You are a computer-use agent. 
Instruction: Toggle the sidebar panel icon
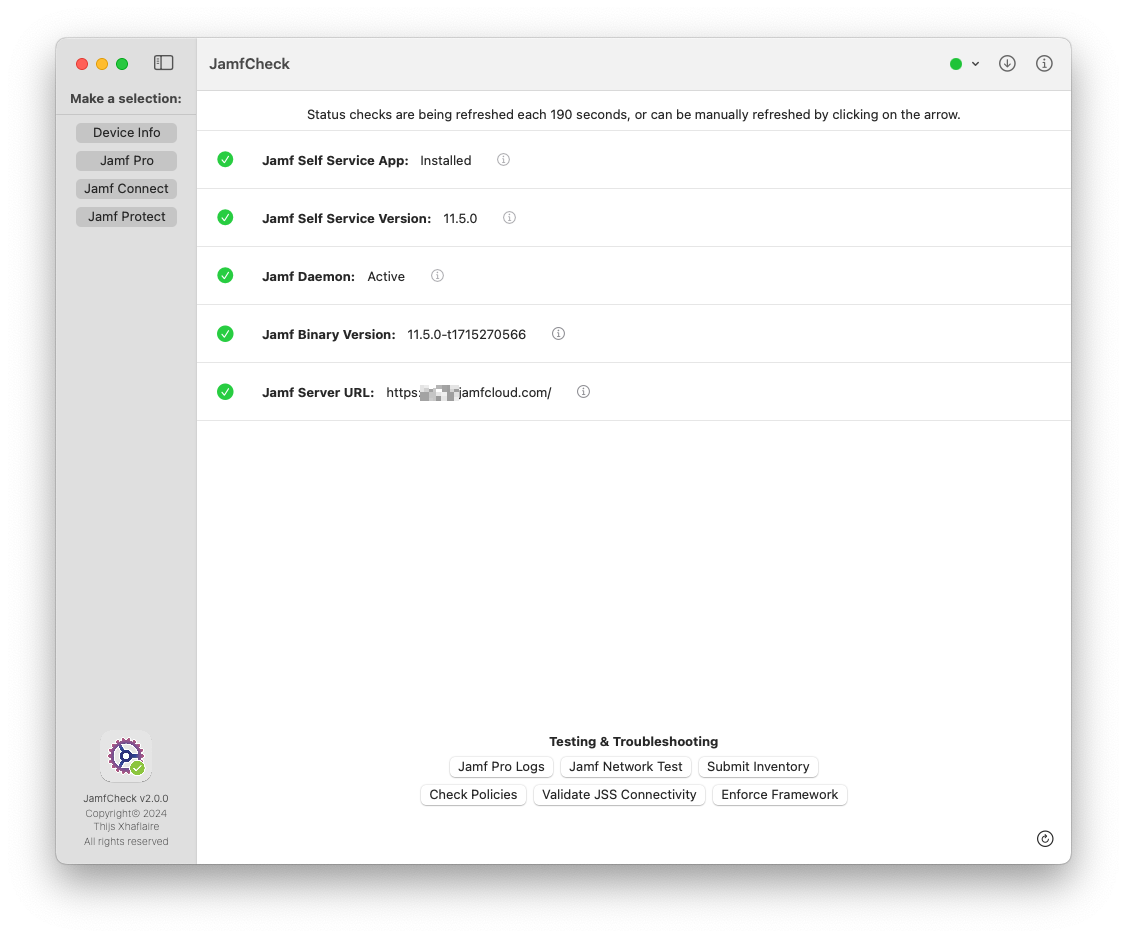click(x=163, y=63)
